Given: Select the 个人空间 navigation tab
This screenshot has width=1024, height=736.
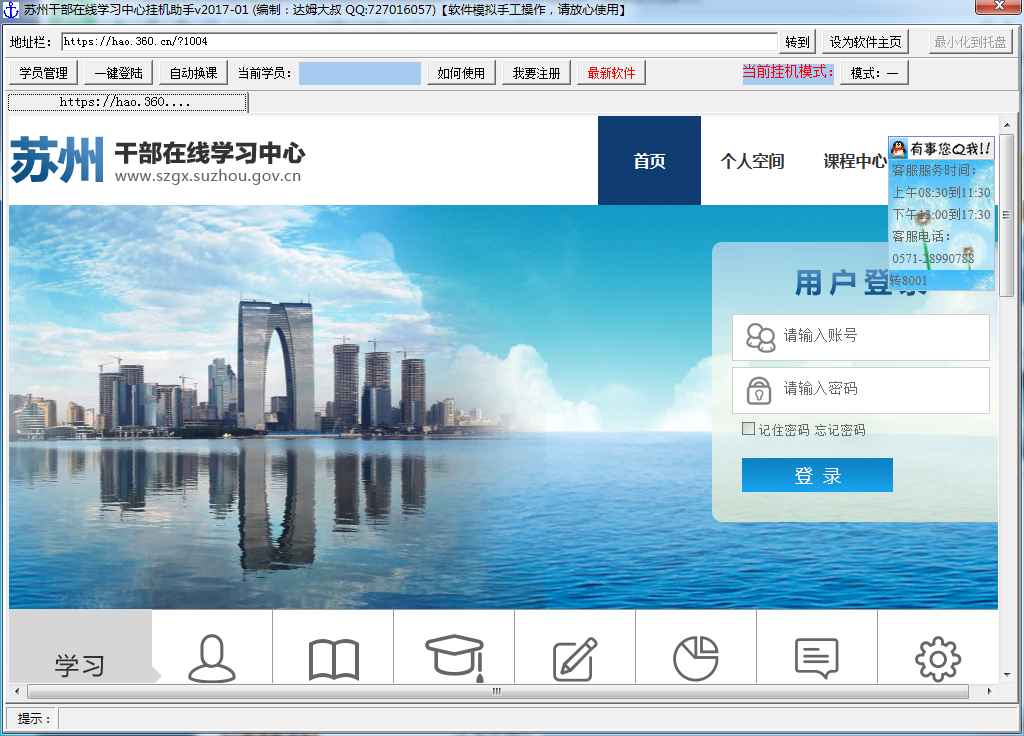Looking at the screenshot, I should point(752,161).
